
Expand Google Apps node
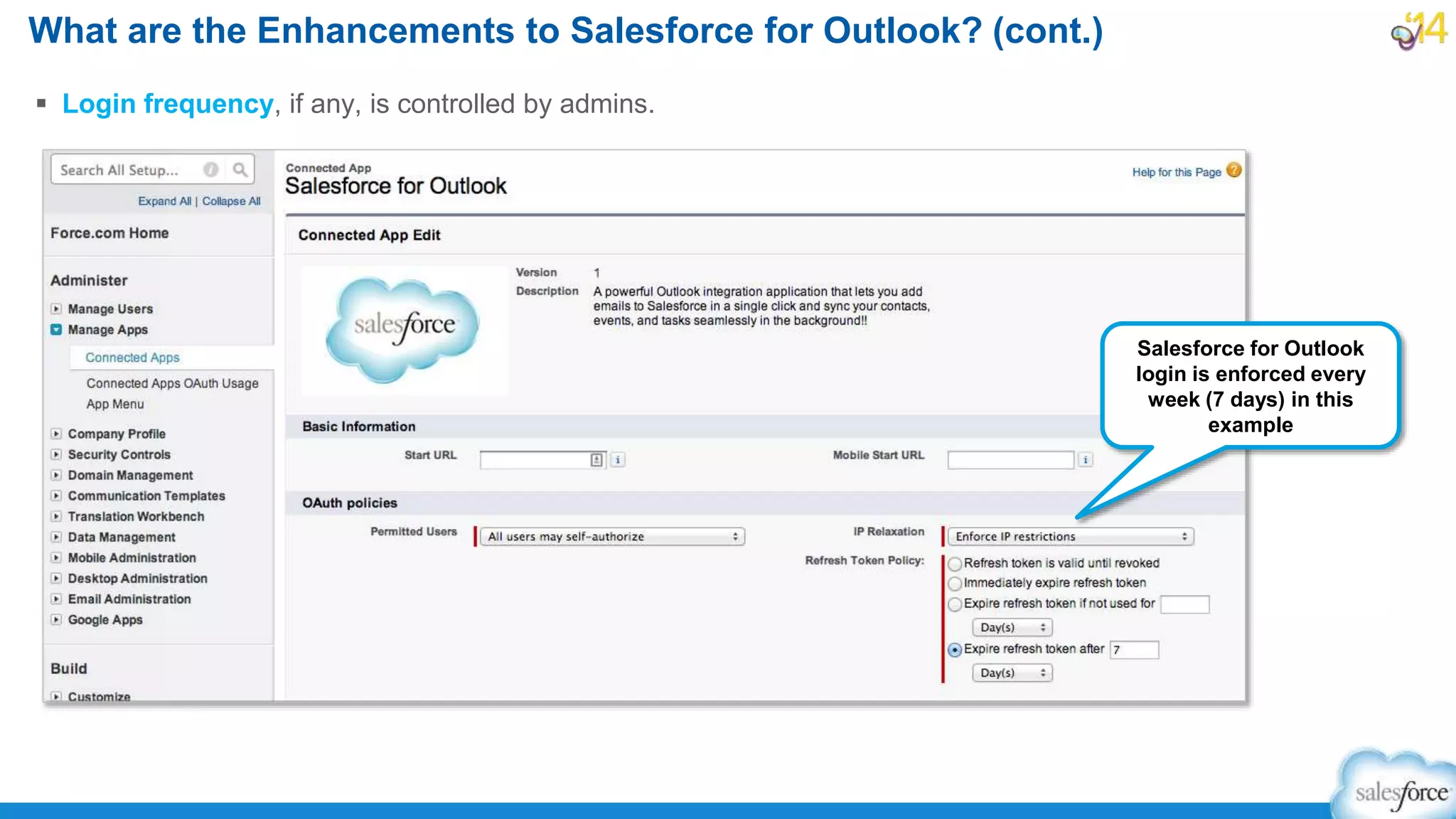56,620
